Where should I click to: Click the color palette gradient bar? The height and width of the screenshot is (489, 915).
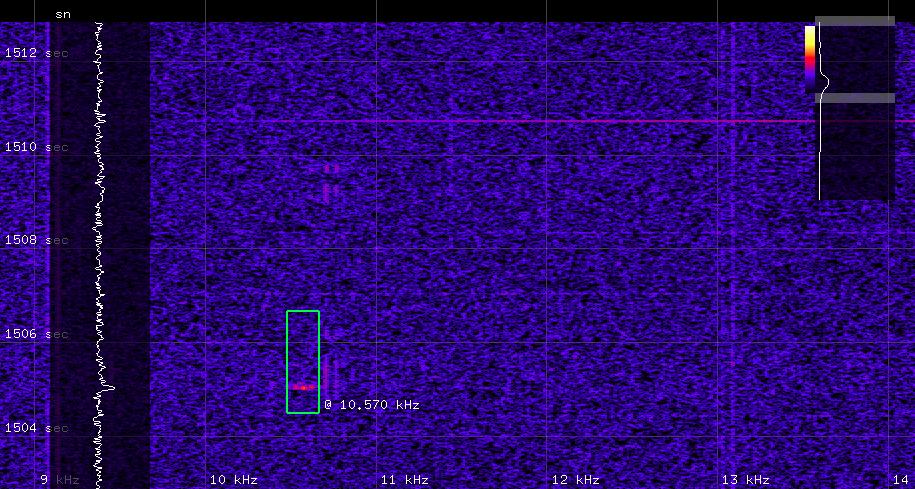click(810, 59)
